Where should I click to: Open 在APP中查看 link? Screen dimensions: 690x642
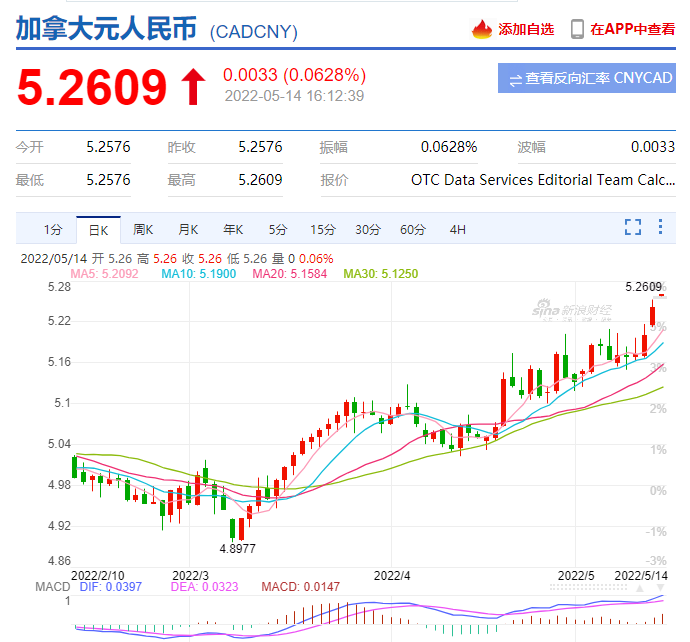pyautogui.click(x=632, y=29)
